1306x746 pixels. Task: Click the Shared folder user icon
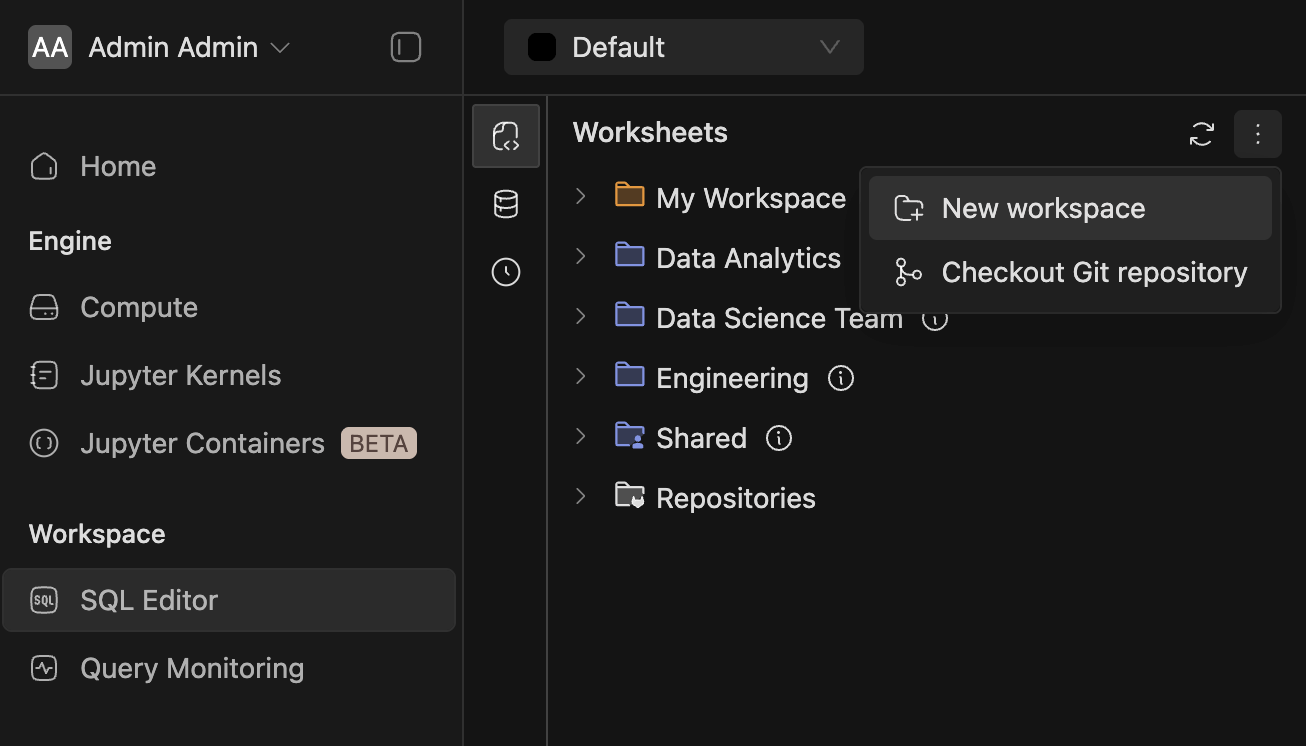click(630, 435)
